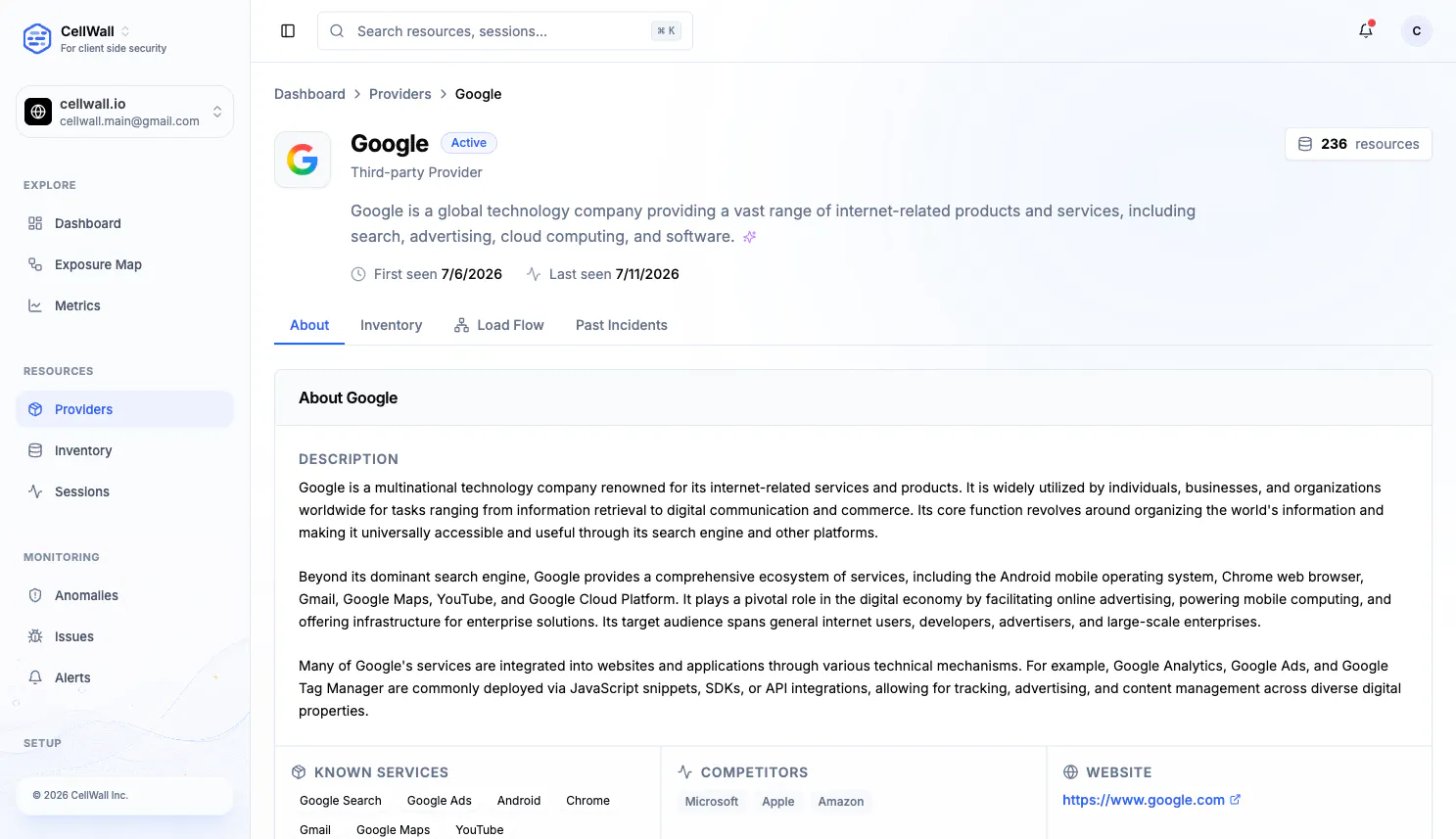This screenshot has width=1456, height=839.
Task: Click the Issues bug icon
Action: pos(35,636)
